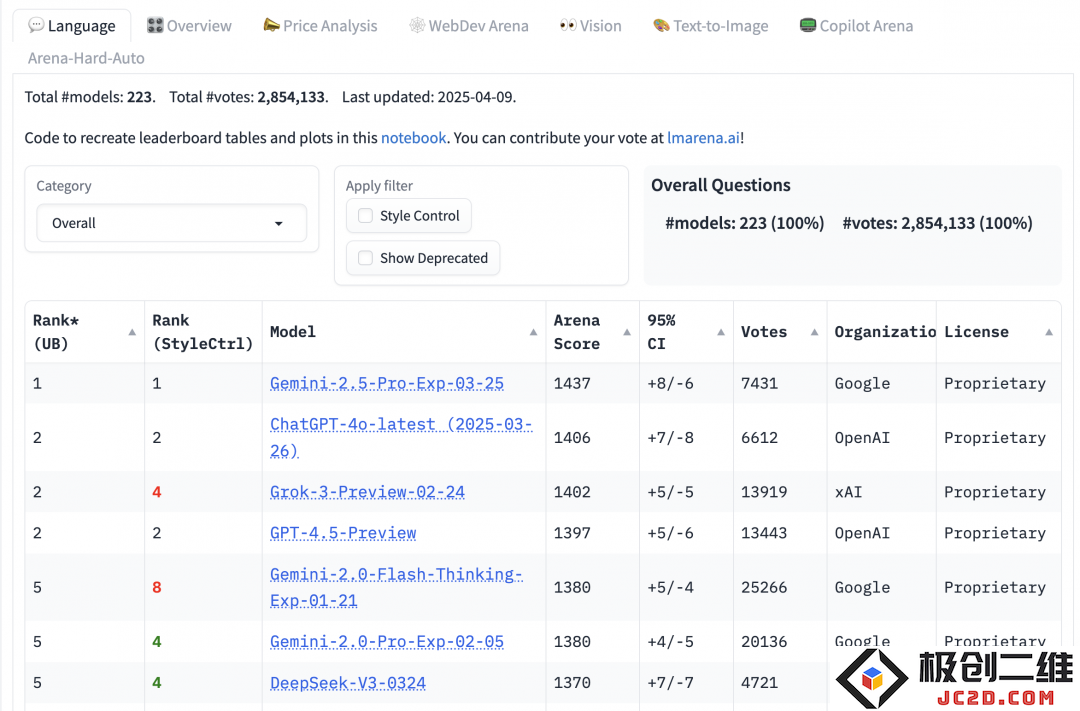
Task: Click the votes value 13919
Action: (x=765, y=492)
